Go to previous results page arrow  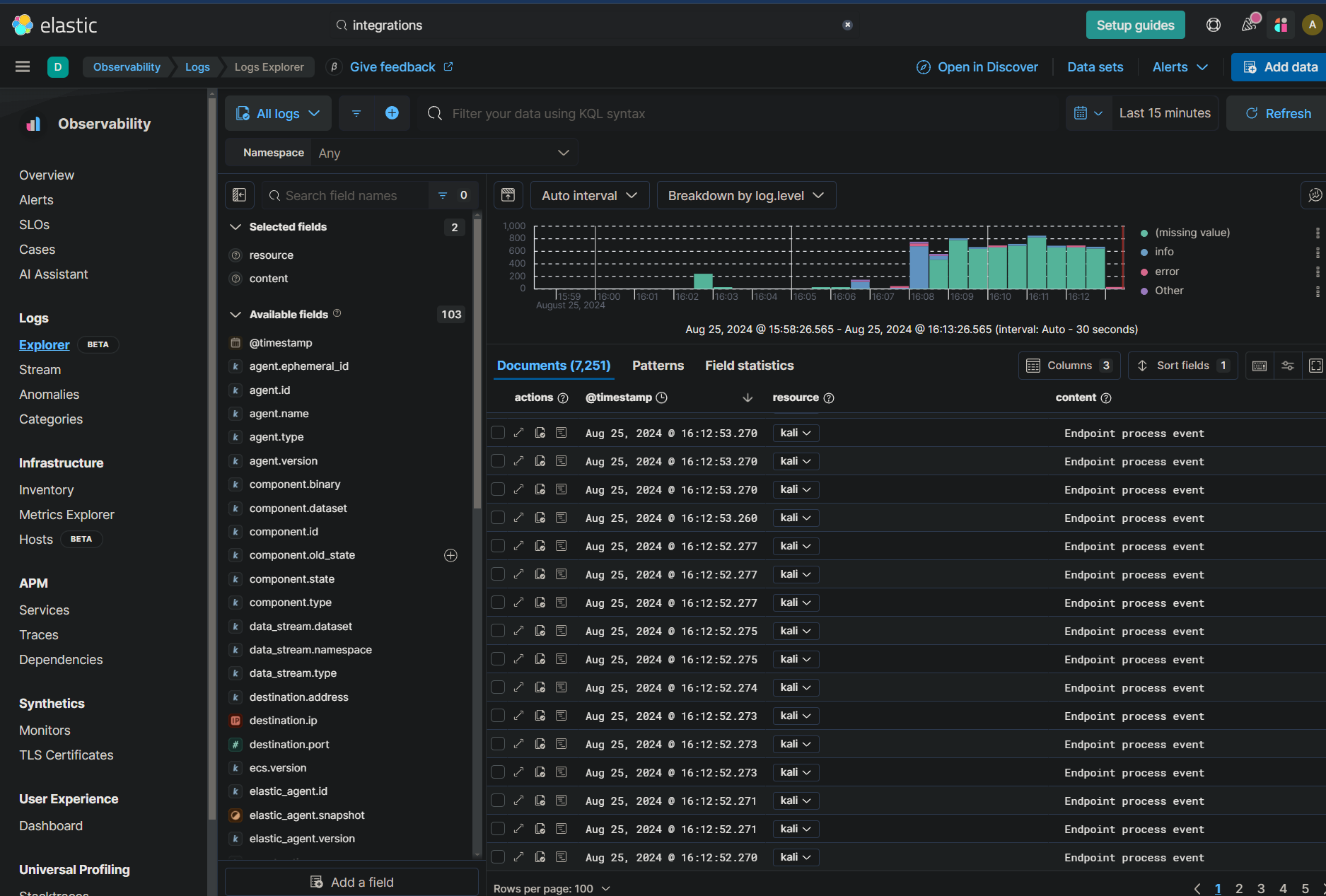1197,889
